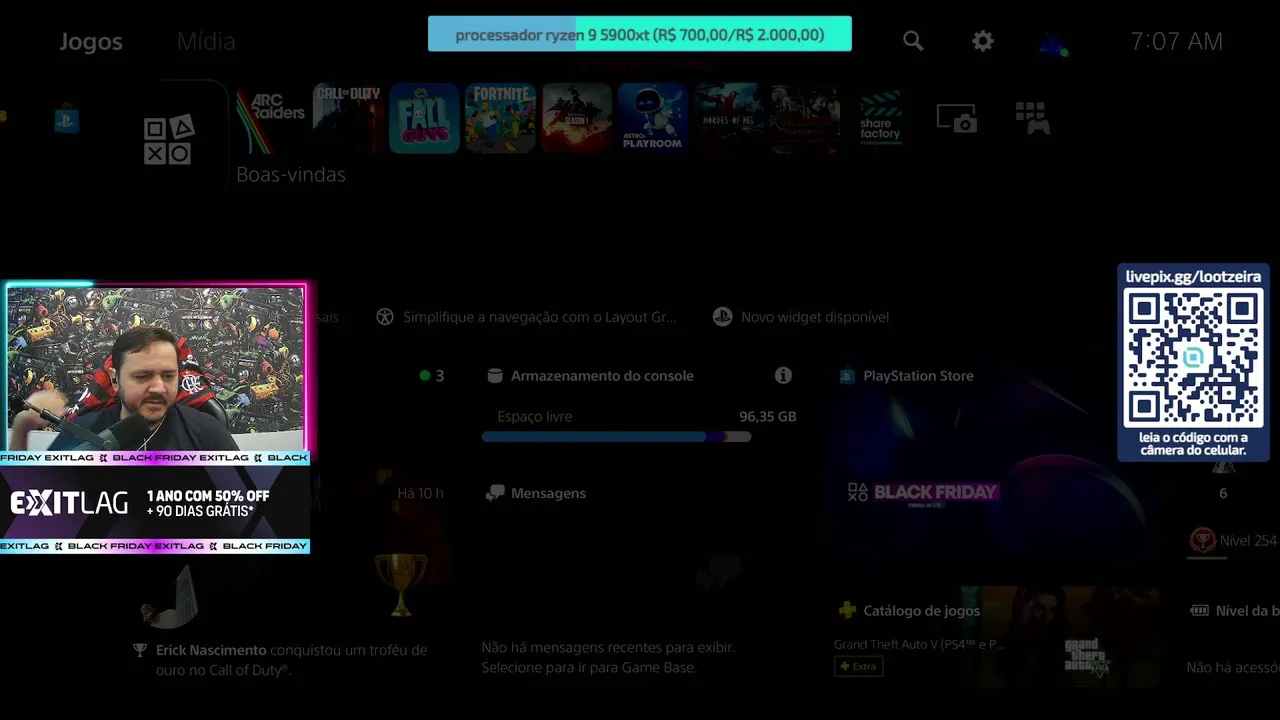The height and width of the screenshot is (720, 1280).
Task: Select the 96,35 GB free space value
Action: tap(768, 417)
